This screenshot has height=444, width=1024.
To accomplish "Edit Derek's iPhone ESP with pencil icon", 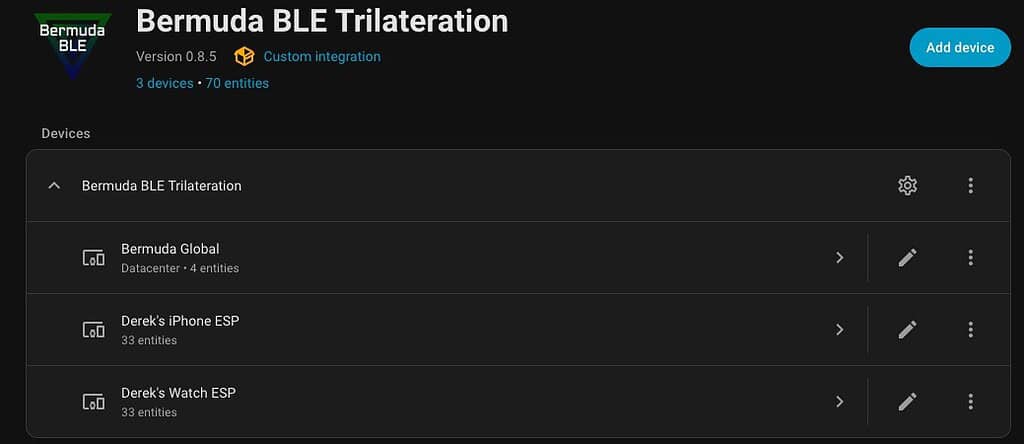I will click(907, 329).
